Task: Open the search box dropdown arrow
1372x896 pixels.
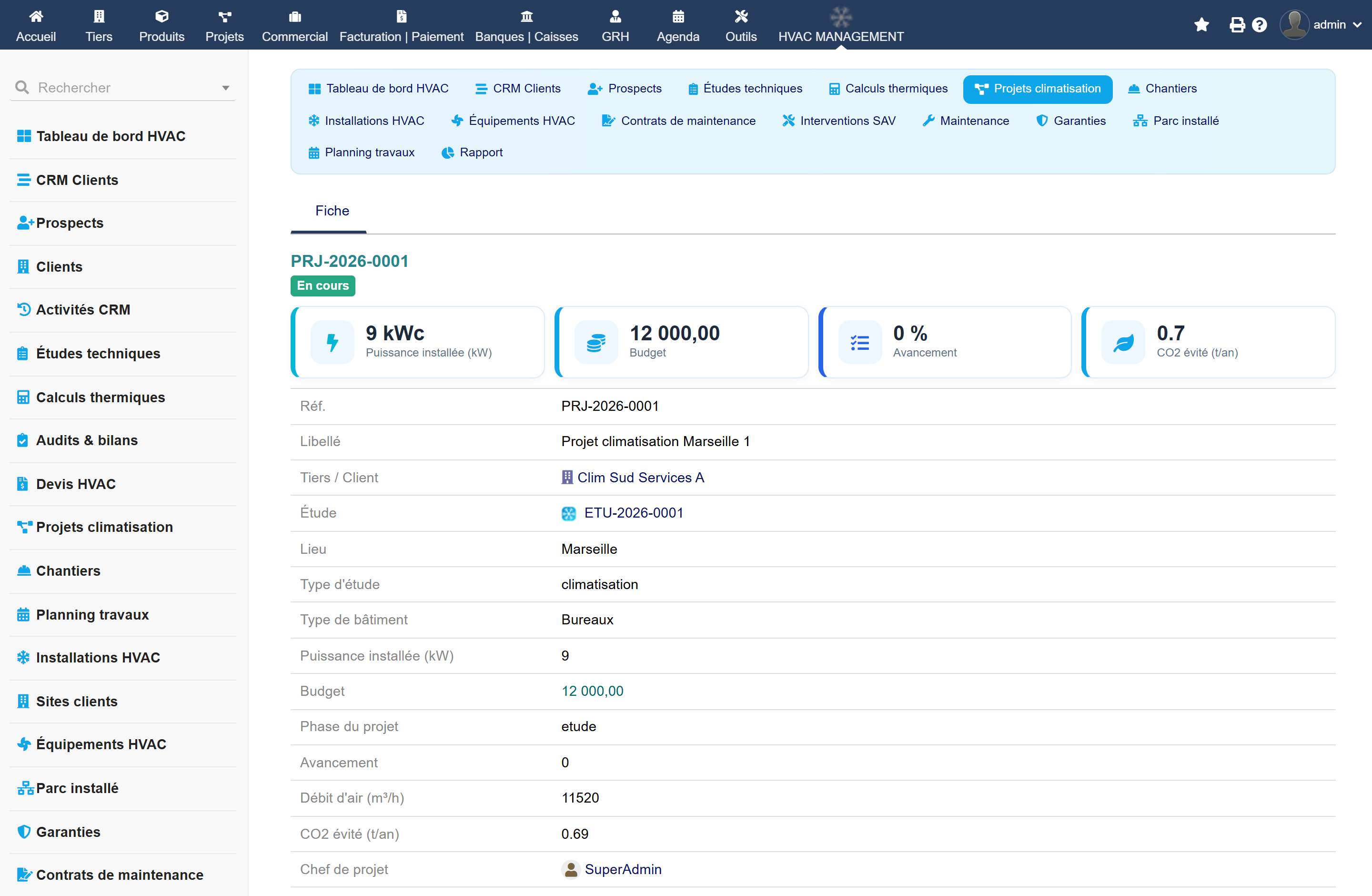Action: click(225, 88)
